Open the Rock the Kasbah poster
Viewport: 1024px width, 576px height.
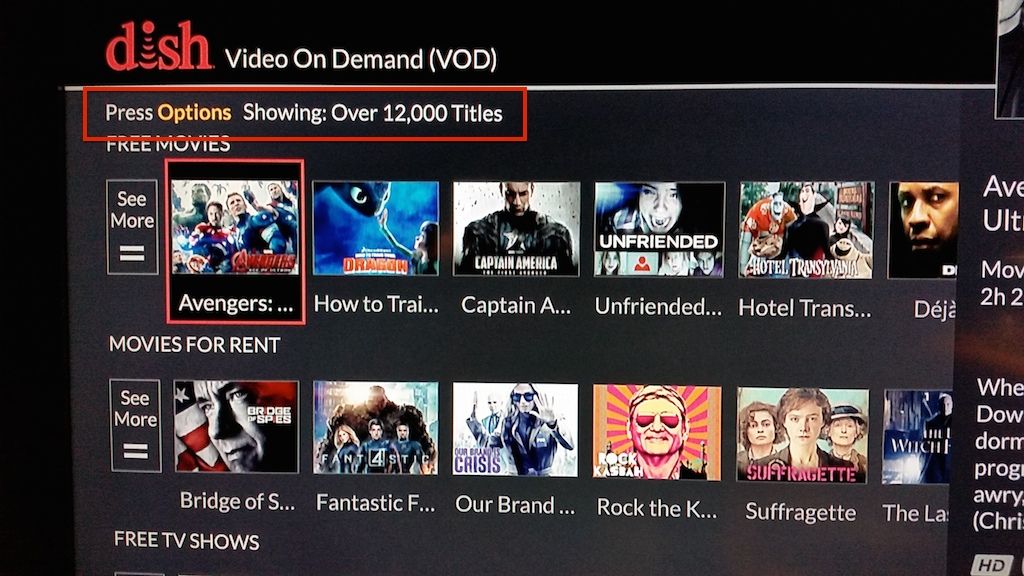point(657,432)
